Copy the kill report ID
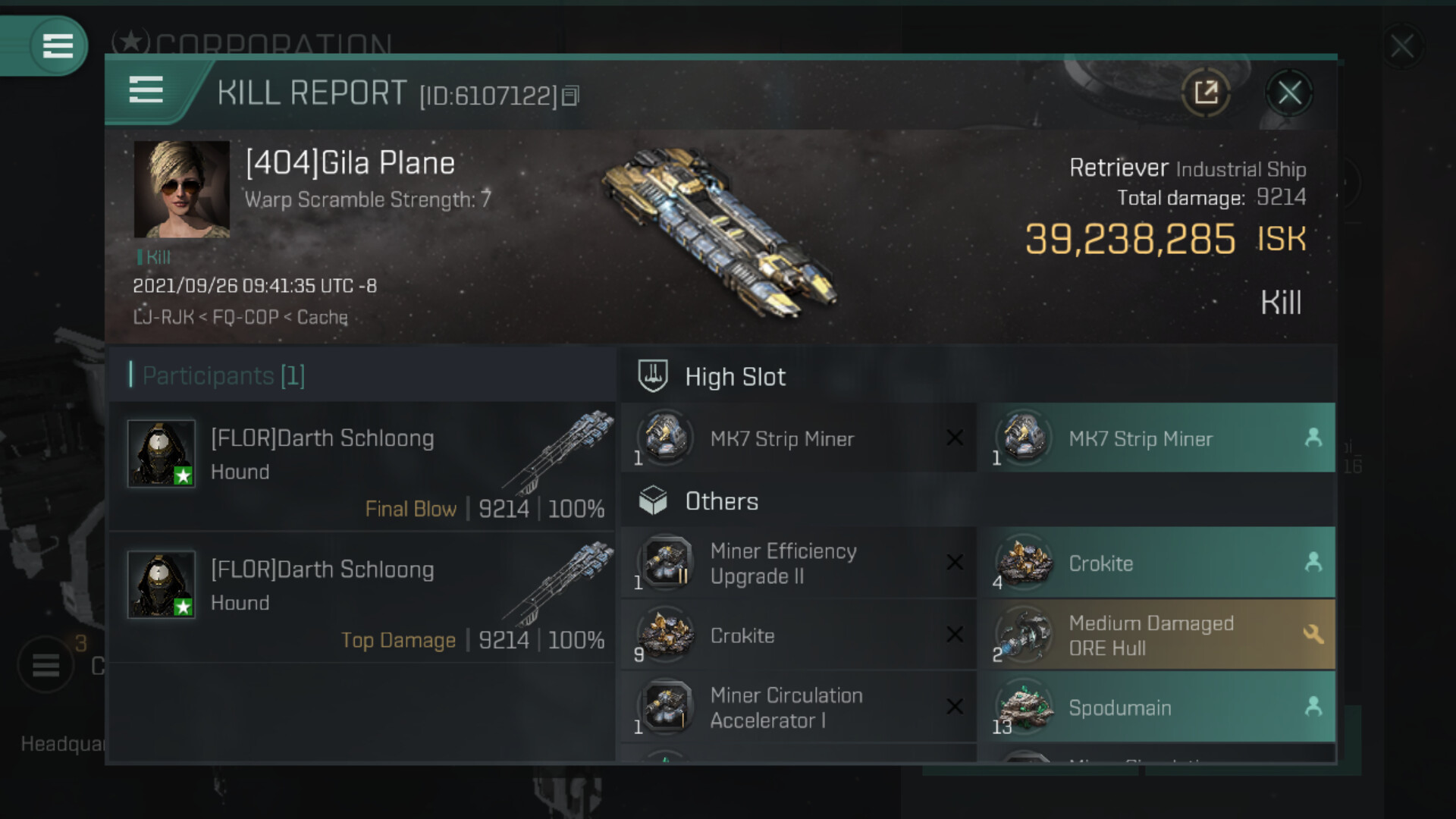 click(570, 96)
